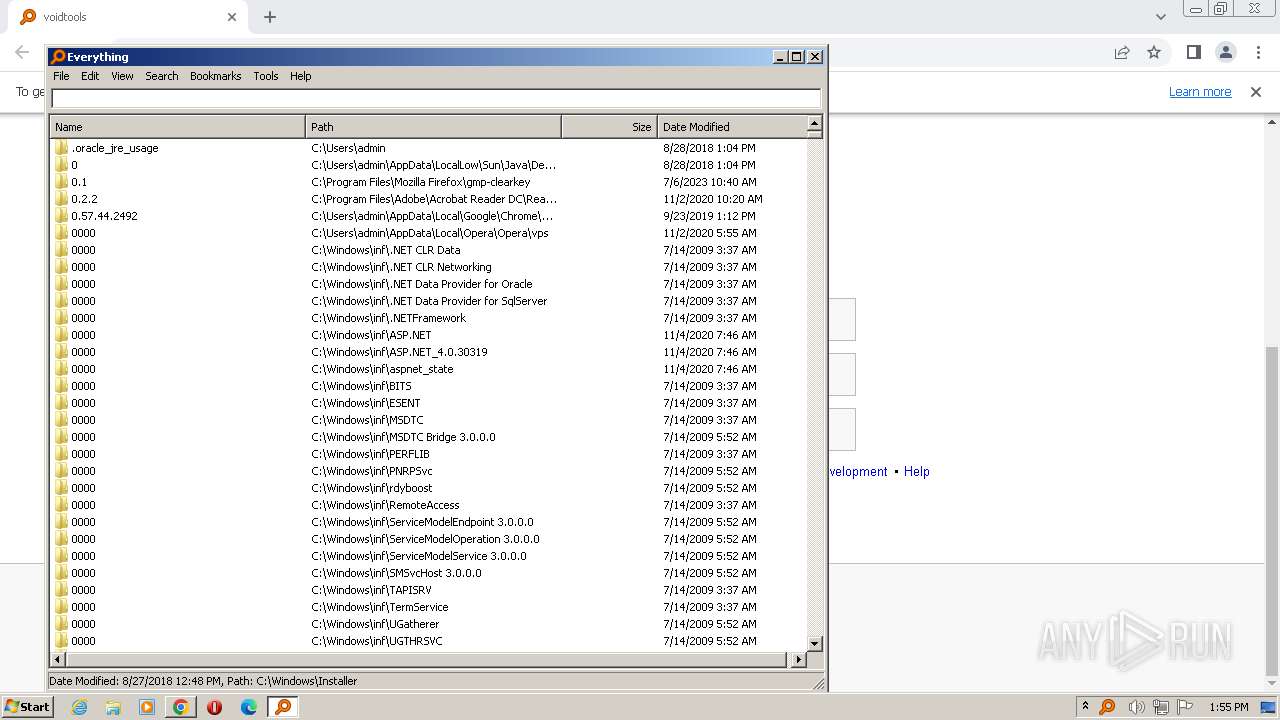Viewport: 1280px width, 720px height.
Task: Click path C:\Windows\inf\MSDTC Bridge 3.0.0.0
Action: (403, 437)
